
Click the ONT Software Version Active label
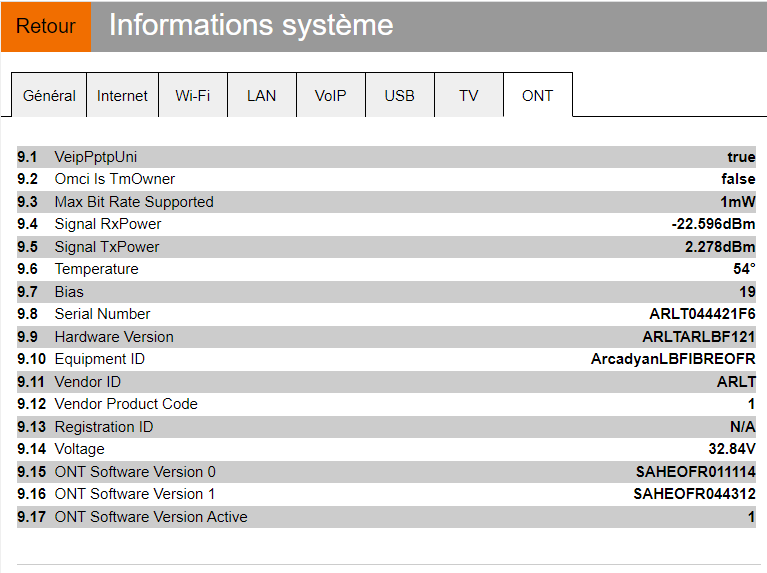(151, 517)
